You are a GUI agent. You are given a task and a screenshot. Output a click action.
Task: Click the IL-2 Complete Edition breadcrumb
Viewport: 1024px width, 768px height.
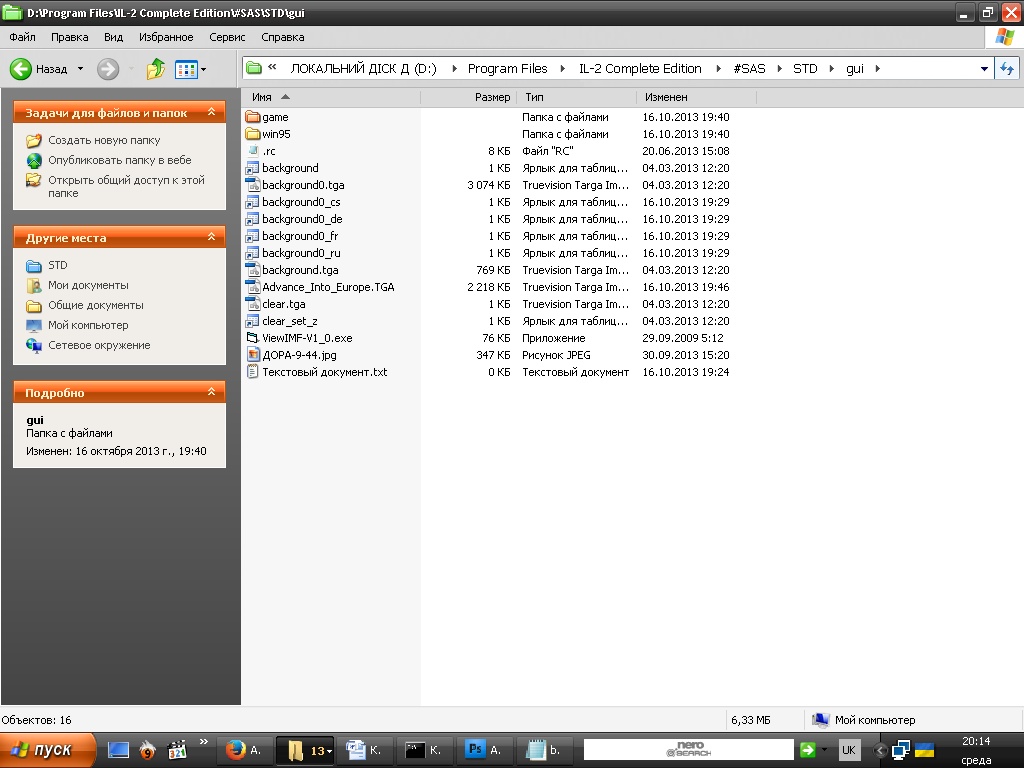[640, 69]
